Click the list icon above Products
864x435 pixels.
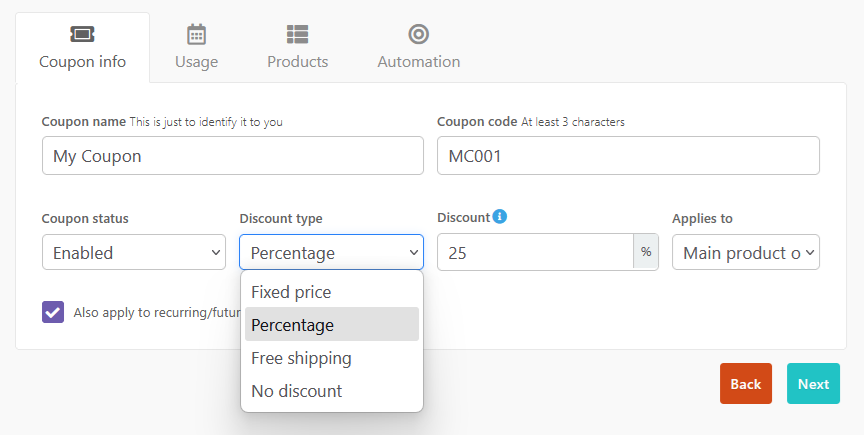(297, 34)
